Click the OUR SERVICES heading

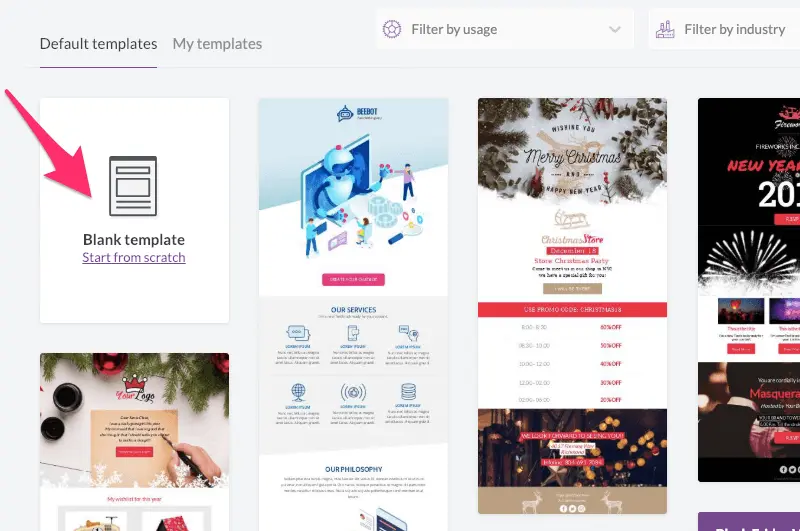point(353,310)
